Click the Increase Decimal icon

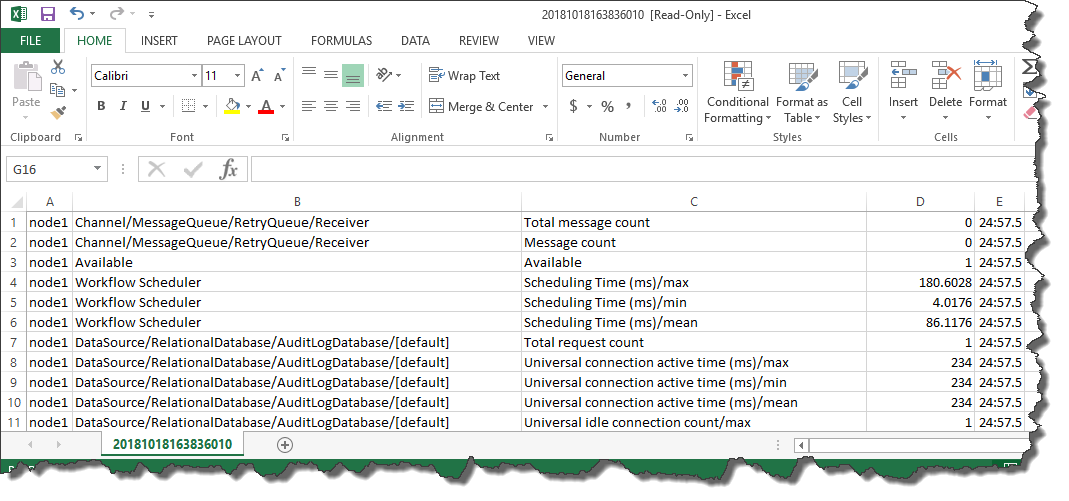[x=659, y=106]
